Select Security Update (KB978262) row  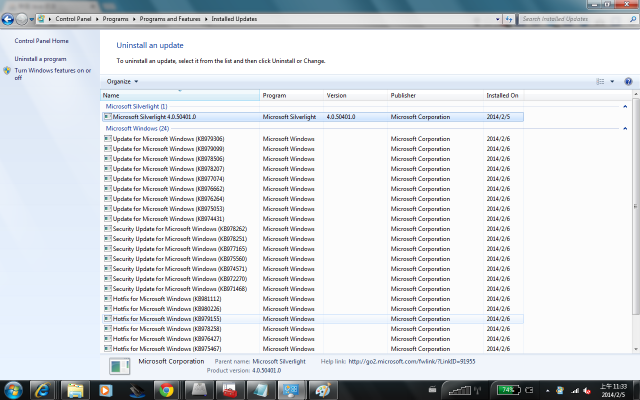[313, 229]
